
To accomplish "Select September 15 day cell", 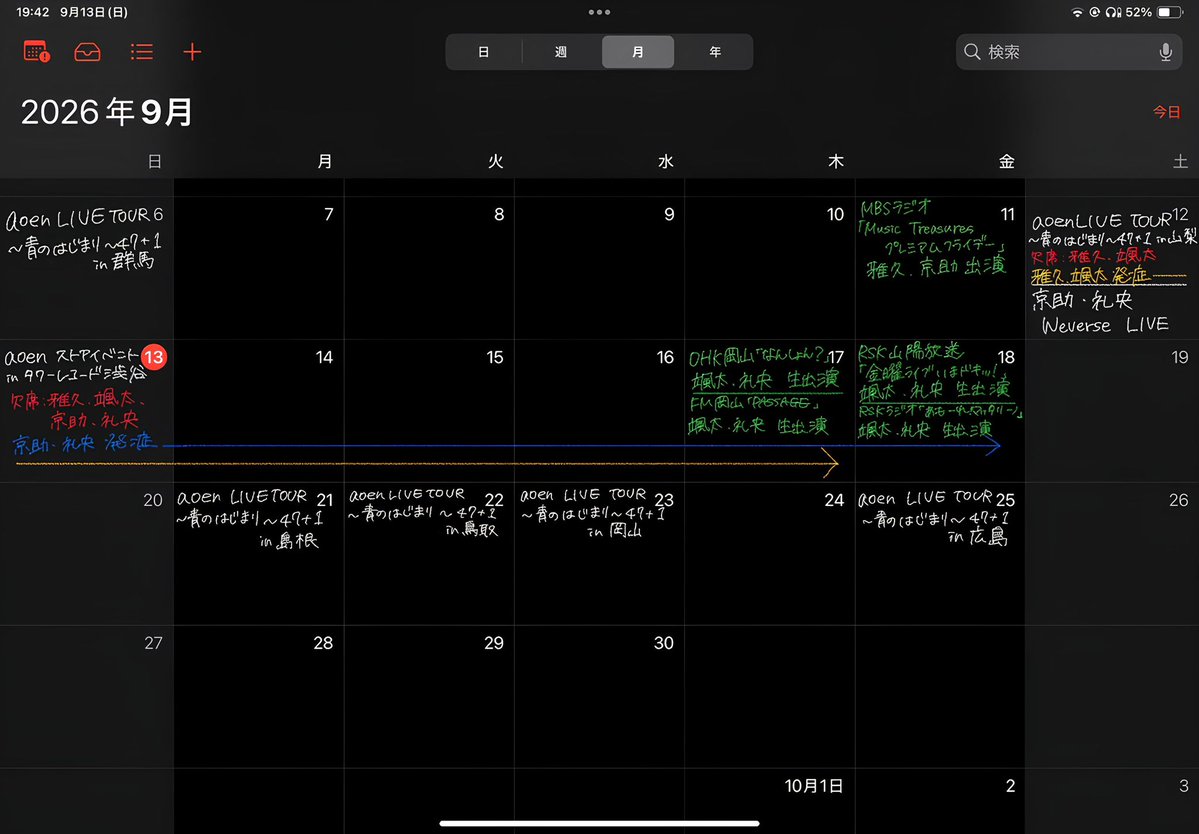I will (429, 411).
